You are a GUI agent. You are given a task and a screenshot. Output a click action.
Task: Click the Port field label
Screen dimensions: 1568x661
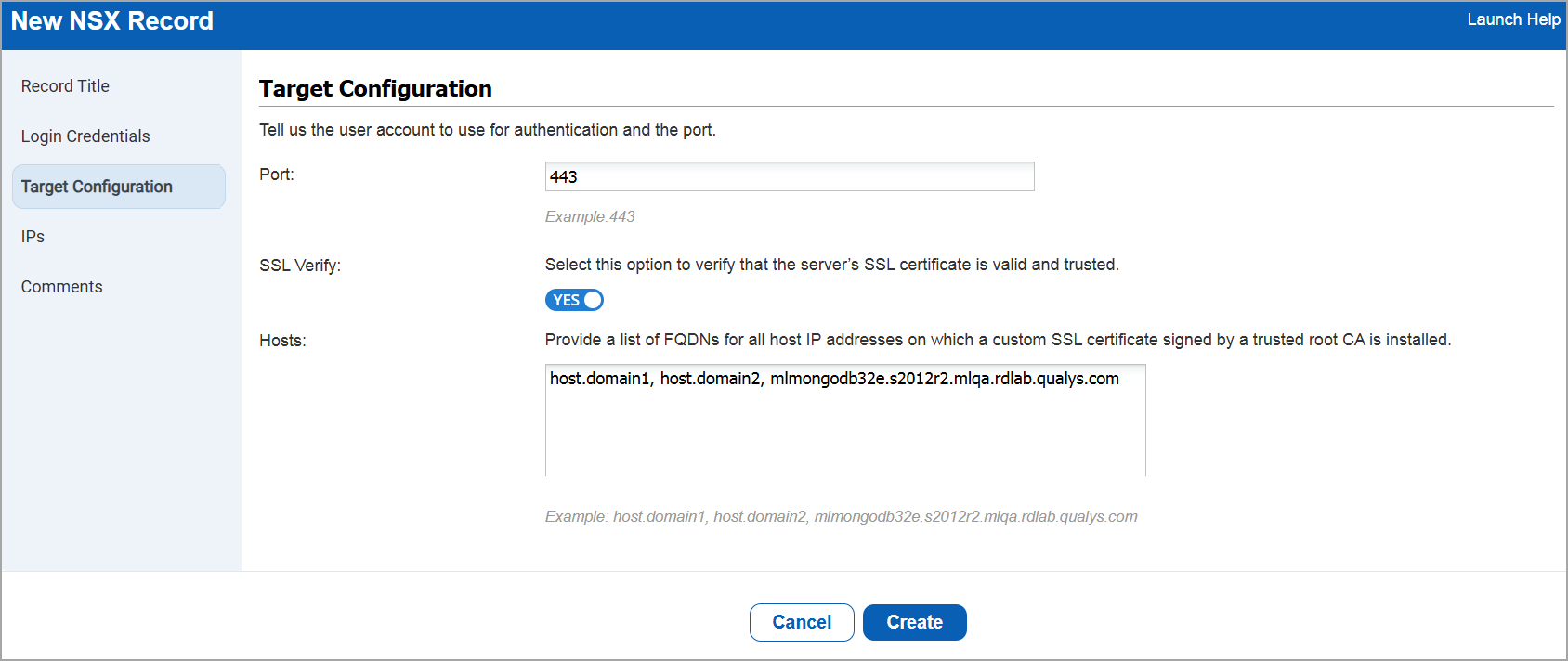click(277, 175)
